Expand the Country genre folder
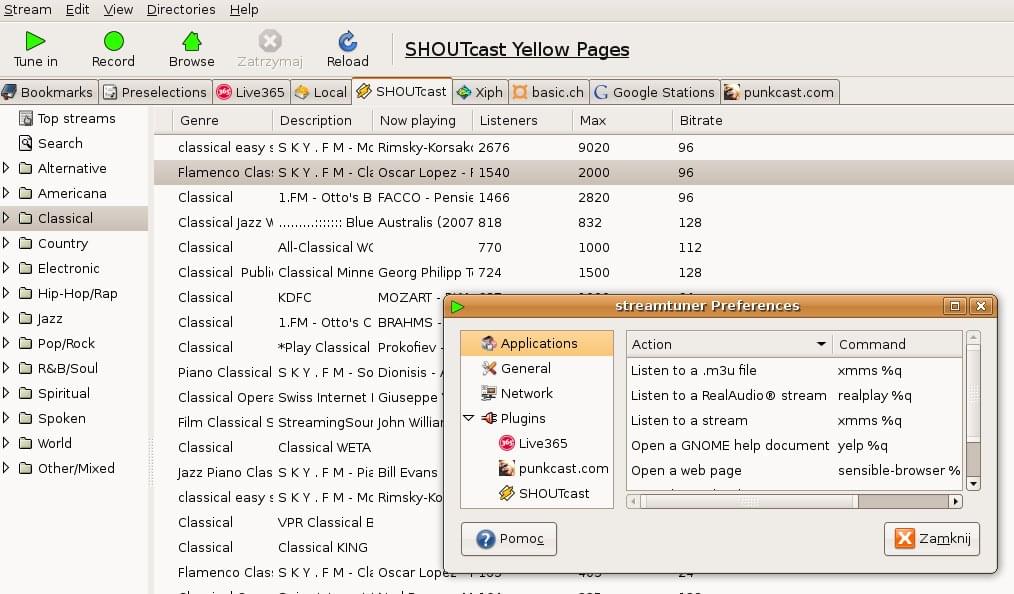1014x594 pixels. [x=6, y=243]
